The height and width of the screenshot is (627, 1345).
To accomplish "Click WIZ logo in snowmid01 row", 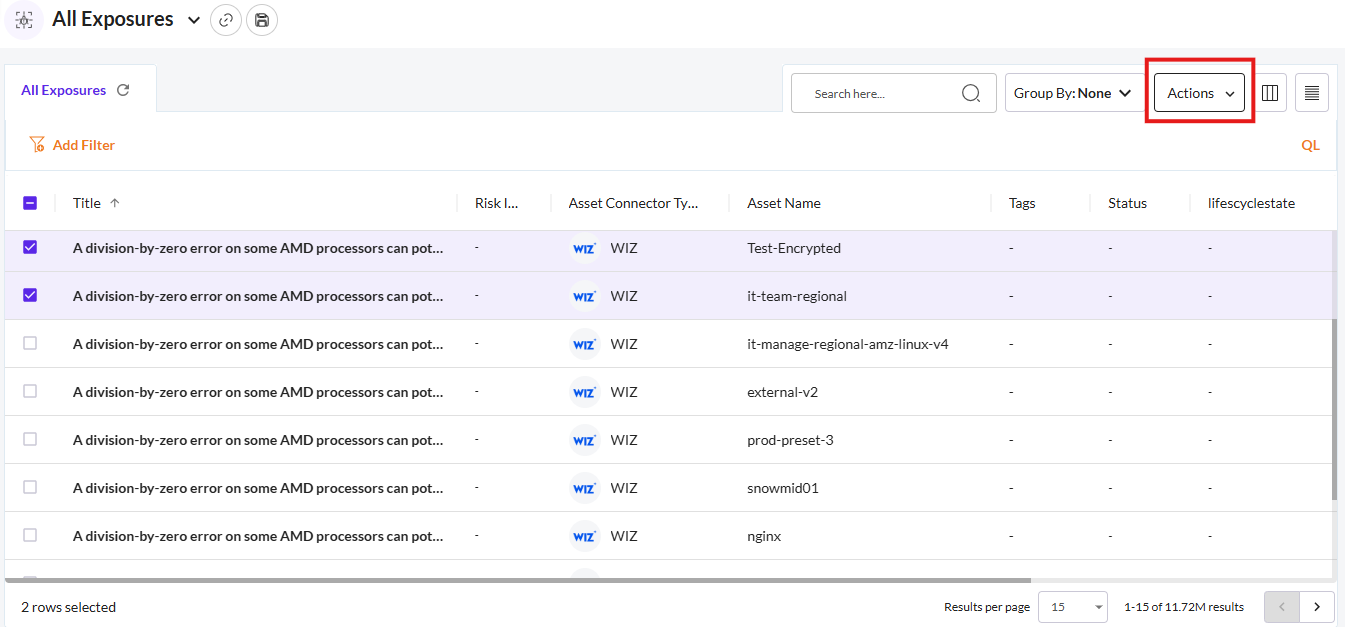I will click(584, 488).
